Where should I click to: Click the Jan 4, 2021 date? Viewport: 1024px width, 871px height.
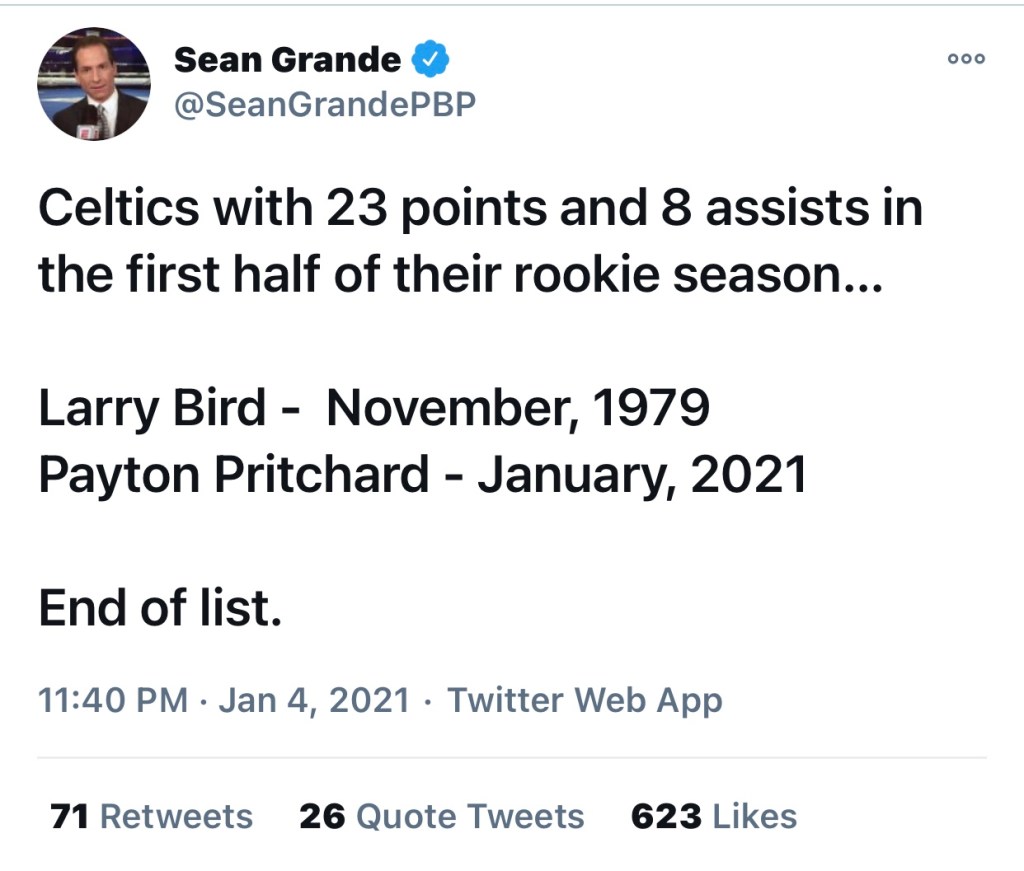click(x=313, y=699)
